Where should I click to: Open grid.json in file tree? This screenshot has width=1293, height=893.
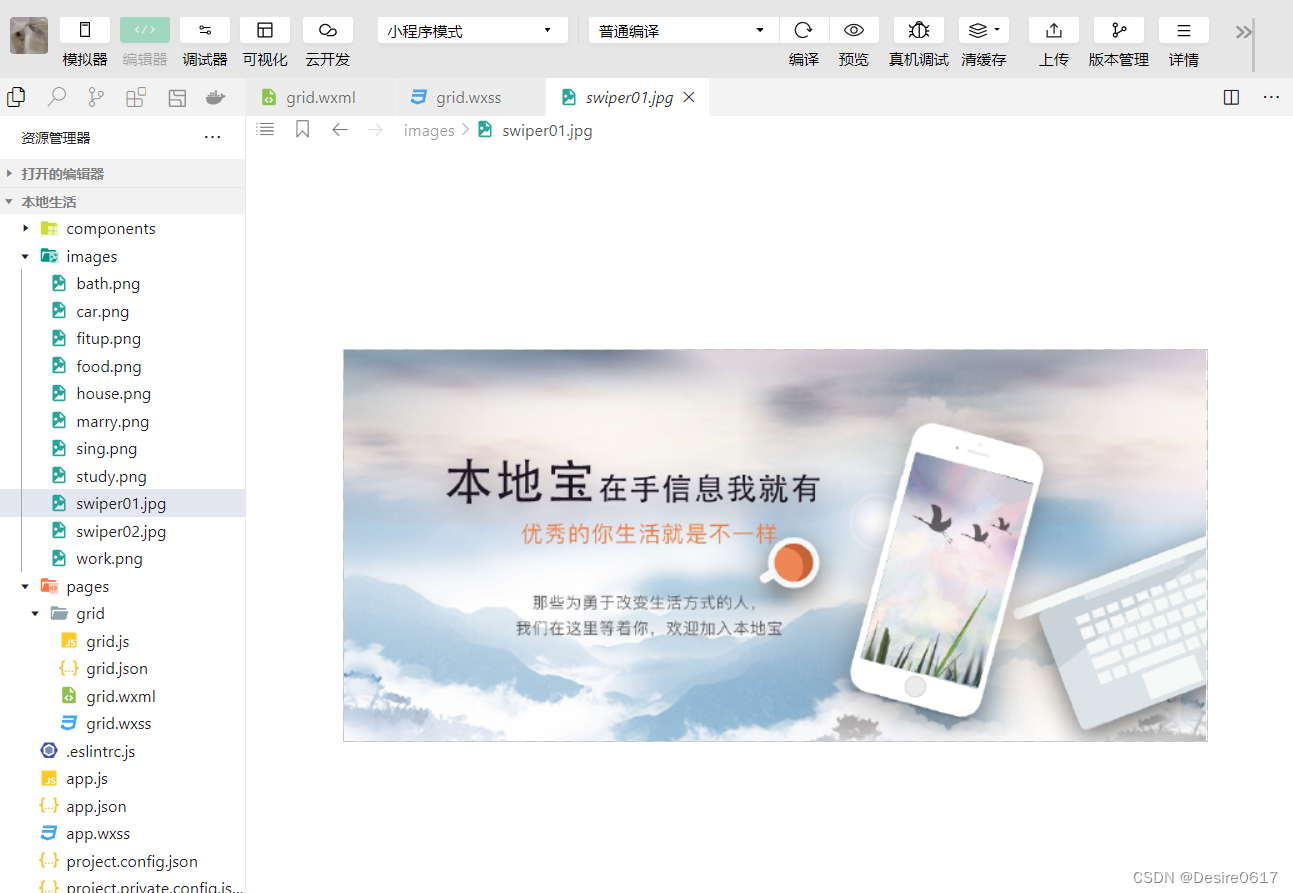point(122,668)
